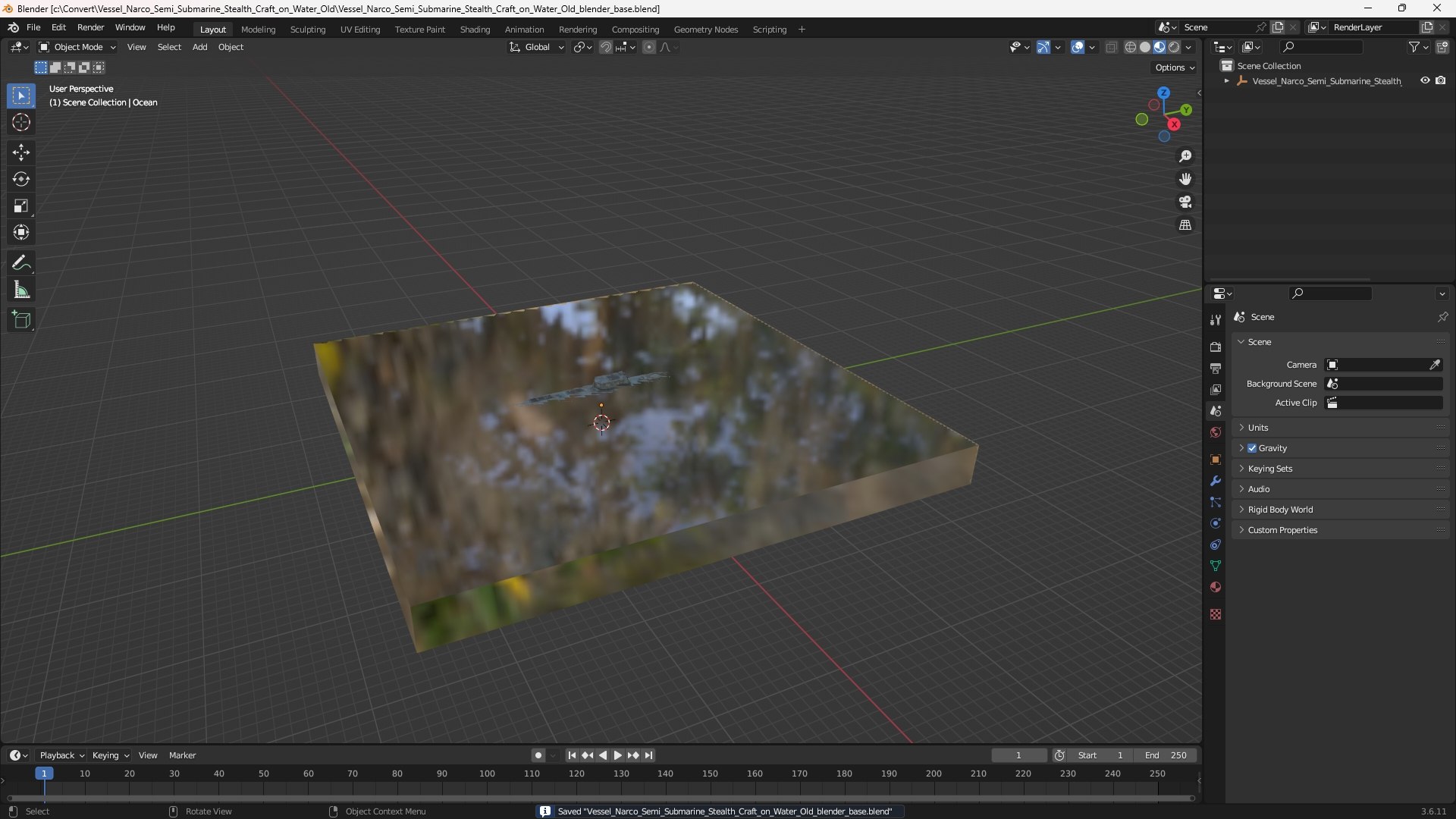Open Global transform orientation dropdown
Image resolution: width=1456 pixels, height=819 pixels.
537,47
